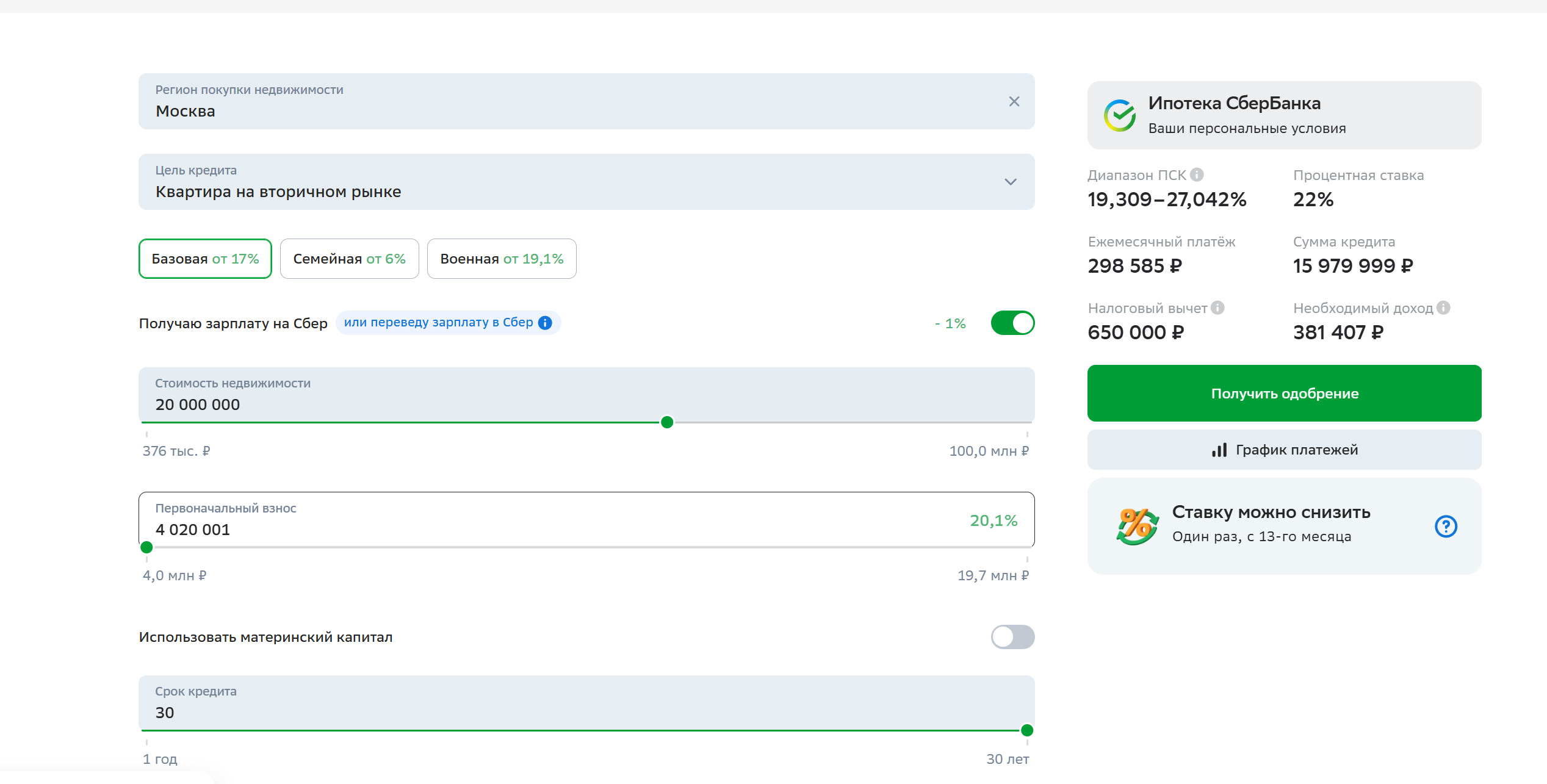Click the blue question mark help icon
This screenshot has height=784, width=1547.
click(x=1446, y=526)
